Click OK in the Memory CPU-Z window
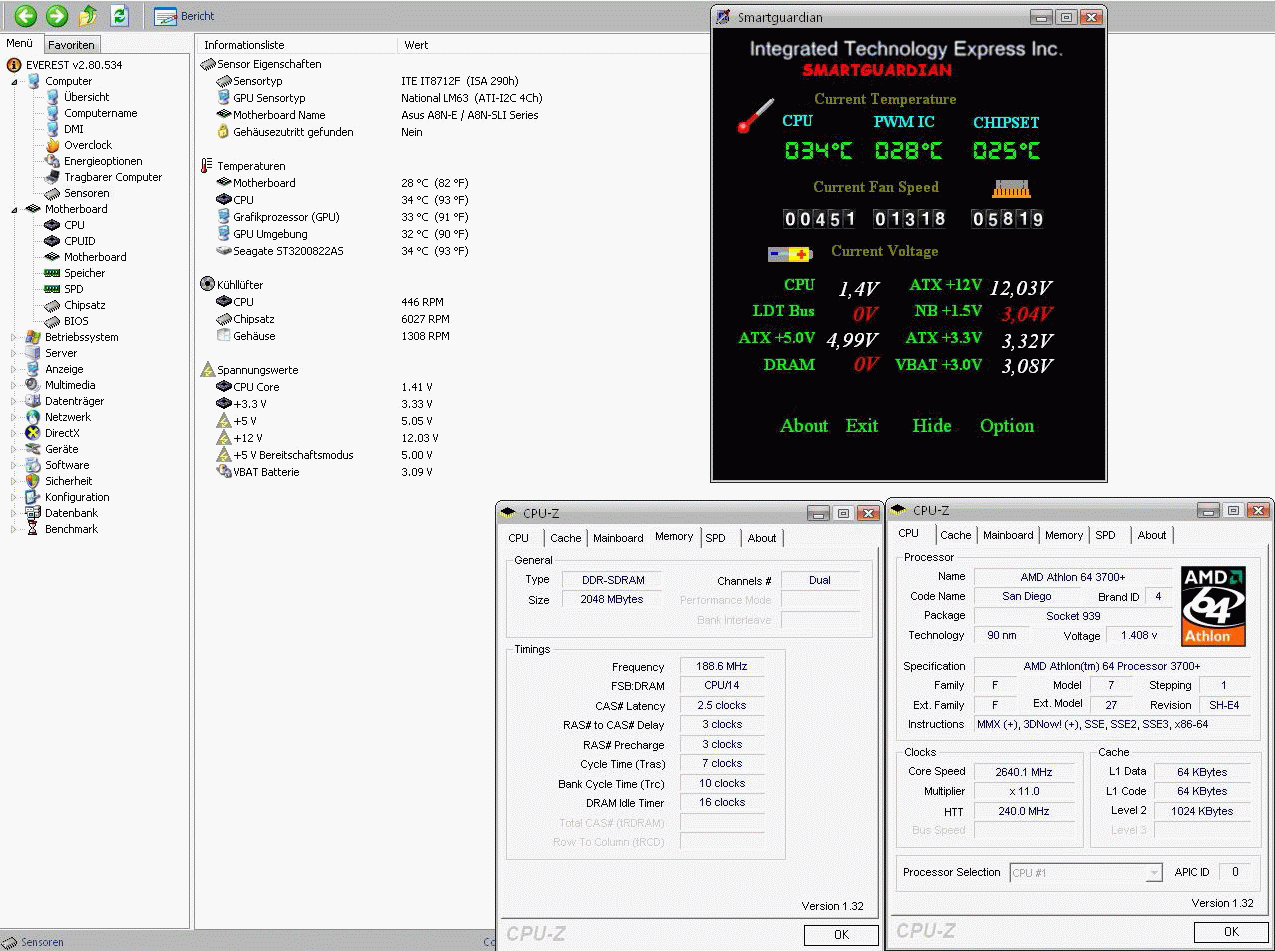The image size is (1275, 951). click(841, 935)
